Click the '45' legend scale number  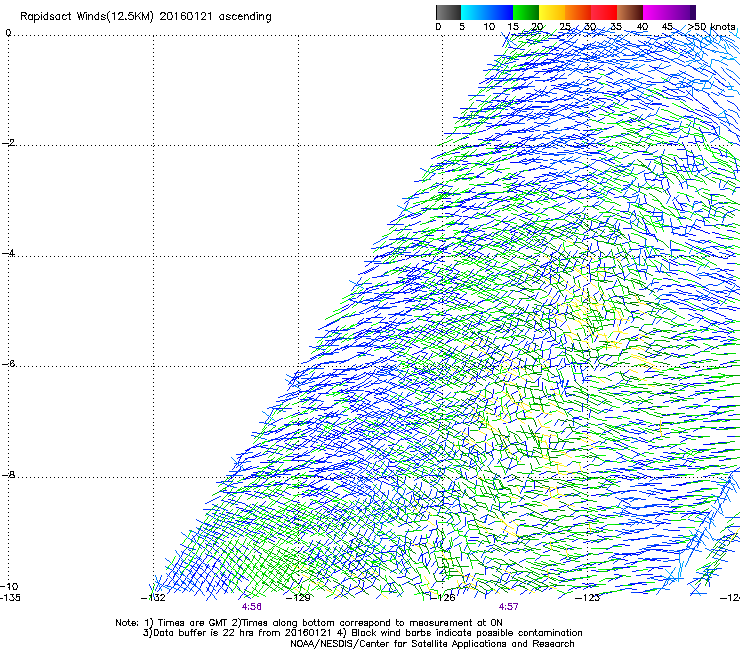coord(667,26)
